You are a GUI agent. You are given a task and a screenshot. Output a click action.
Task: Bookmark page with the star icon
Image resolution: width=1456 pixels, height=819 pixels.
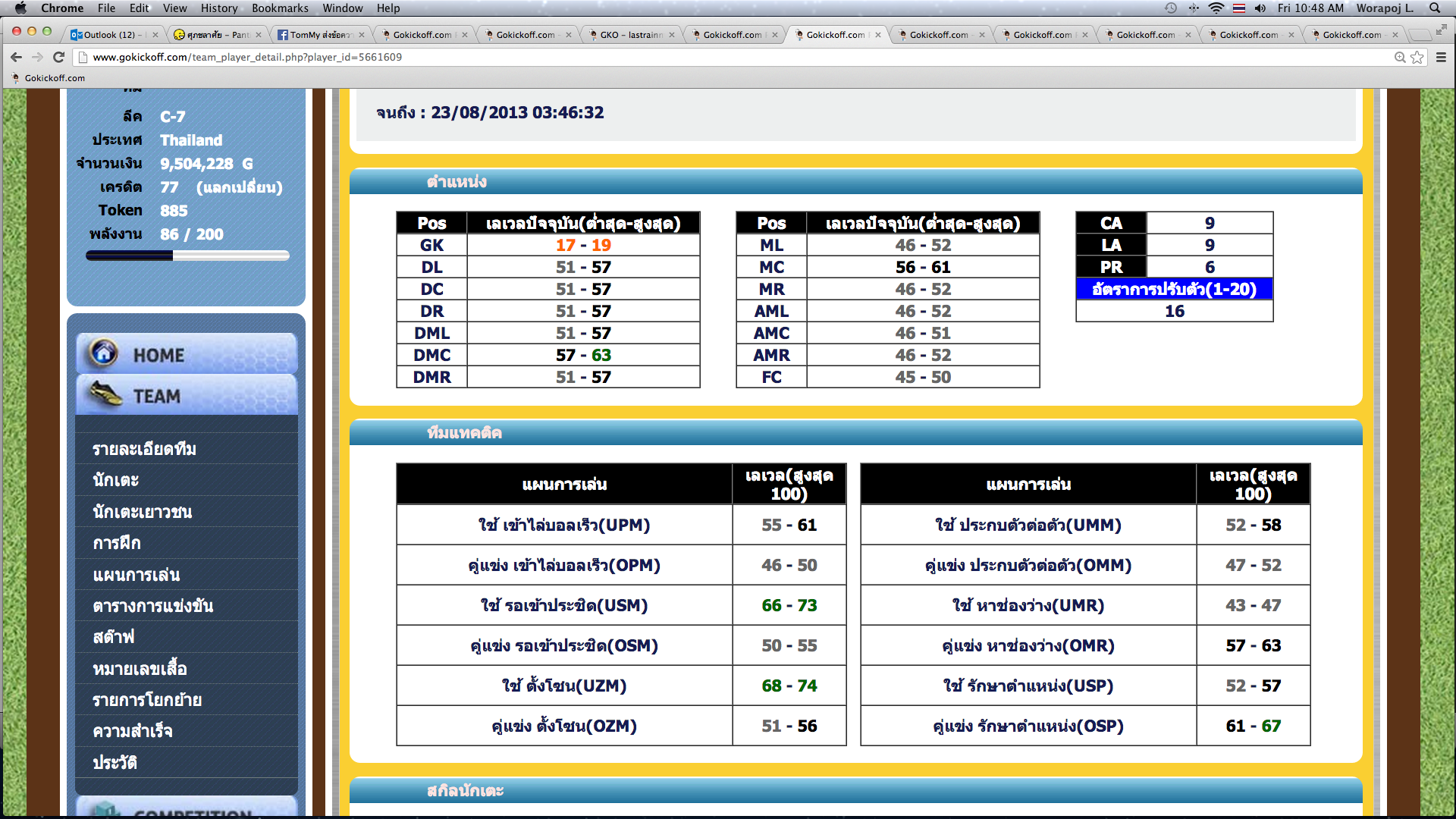point(1417,57)
